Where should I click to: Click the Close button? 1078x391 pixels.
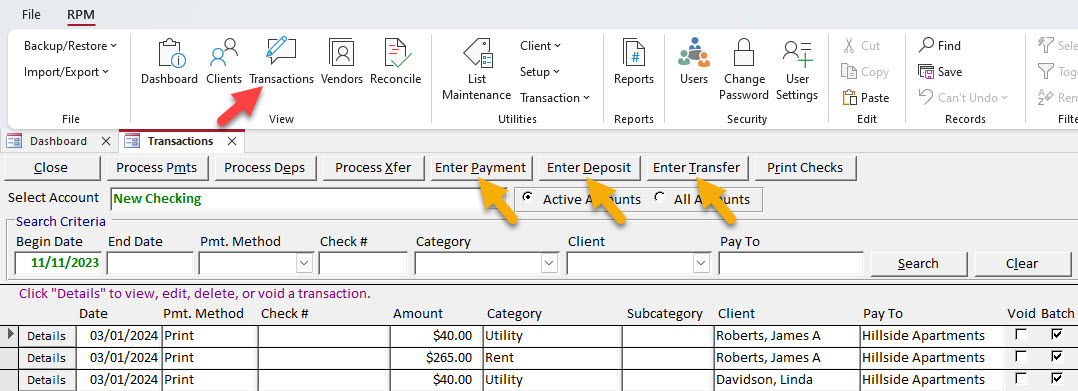pos(51,168)
